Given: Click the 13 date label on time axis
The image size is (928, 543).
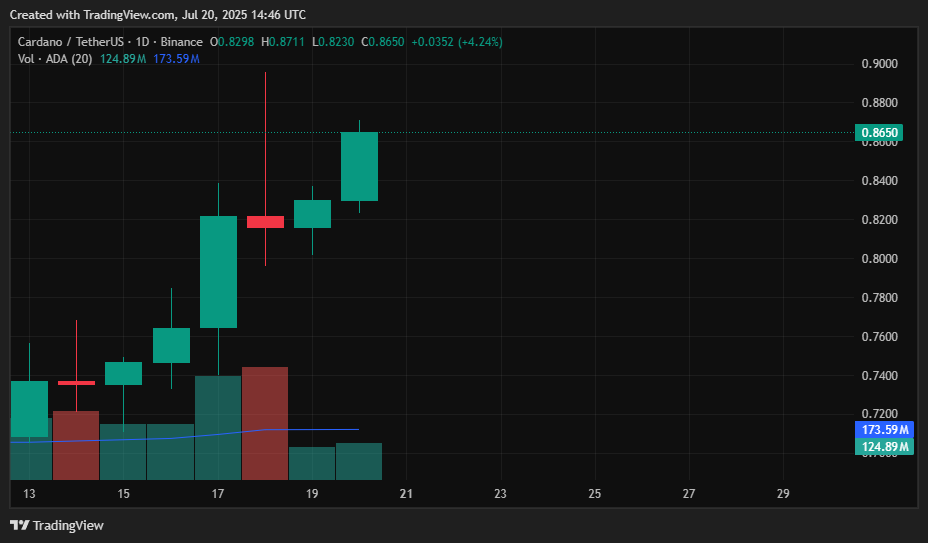Looking at the screenshot, I should [29, 493].
